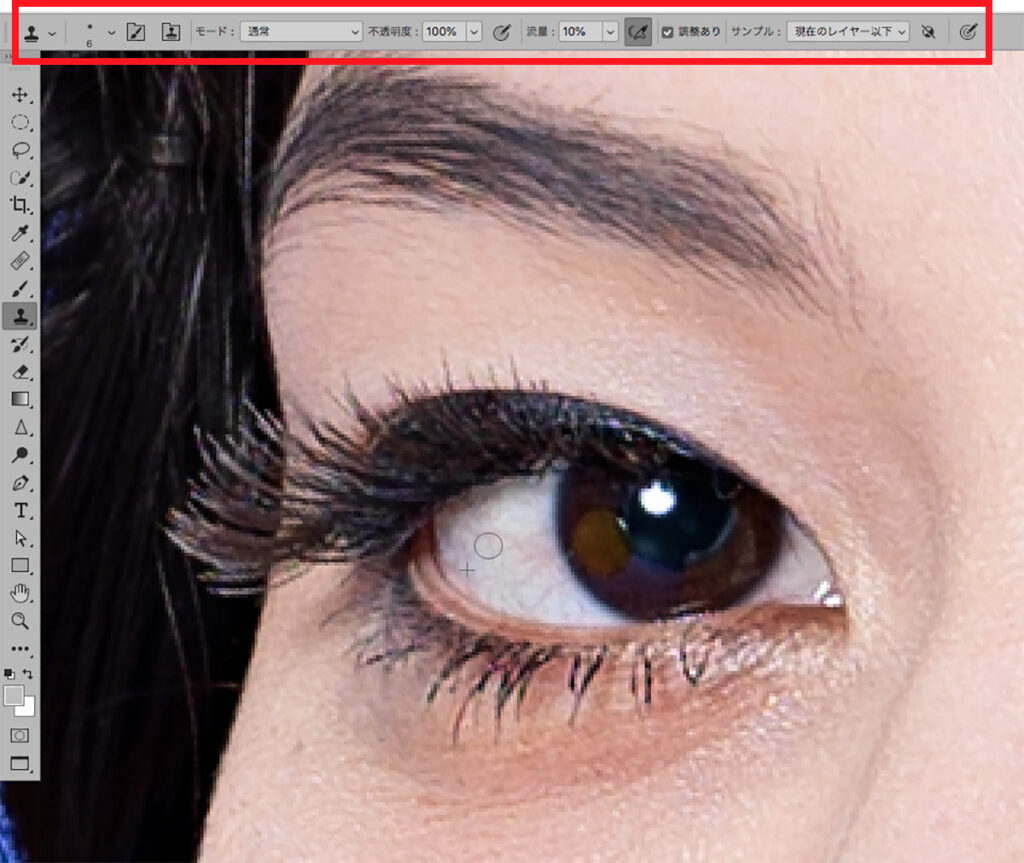Open the Brush Settings panel button
Viewport: 1024px width, 863px height.
(136, 32)
